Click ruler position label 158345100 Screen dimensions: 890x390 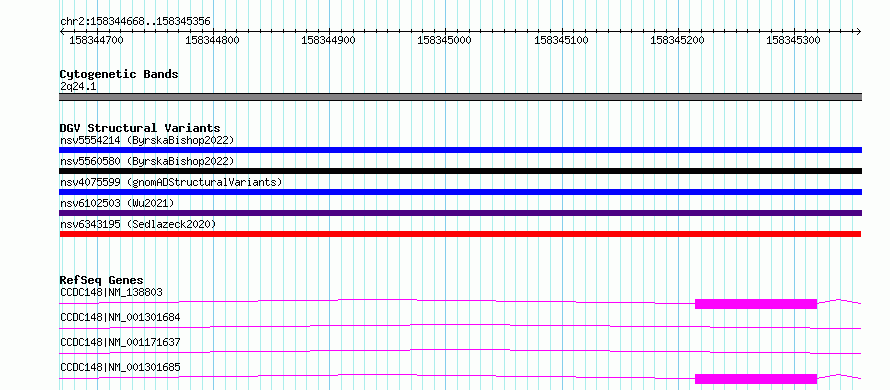tap(561, 40)
